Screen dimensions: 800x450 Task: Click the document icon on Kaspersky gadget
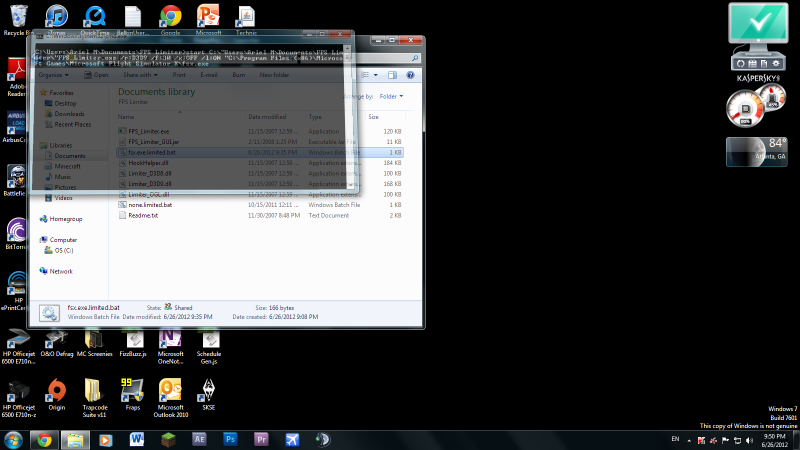coord(764,64)
